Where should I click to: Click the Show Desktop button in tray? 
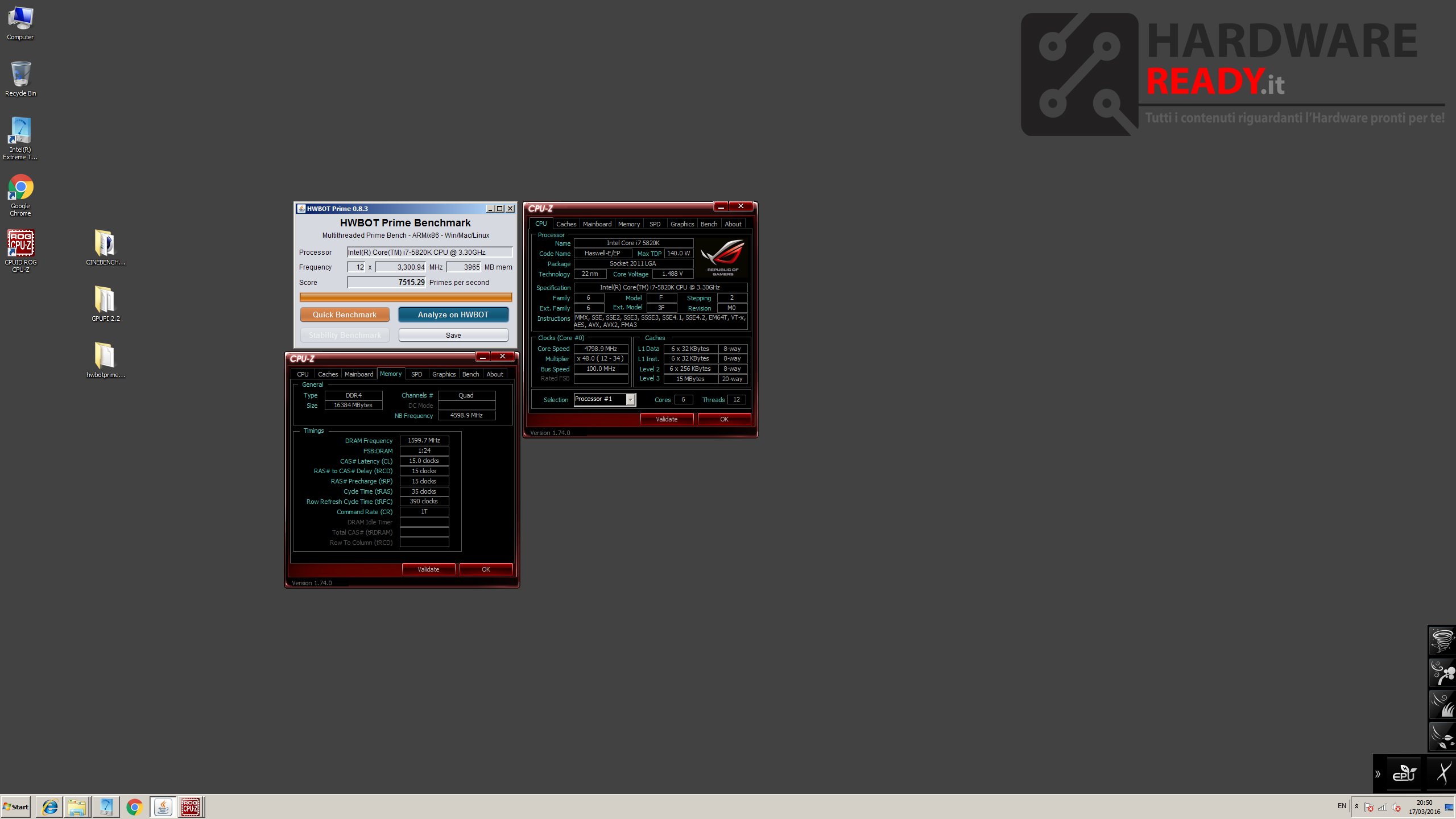[1449, 807]
